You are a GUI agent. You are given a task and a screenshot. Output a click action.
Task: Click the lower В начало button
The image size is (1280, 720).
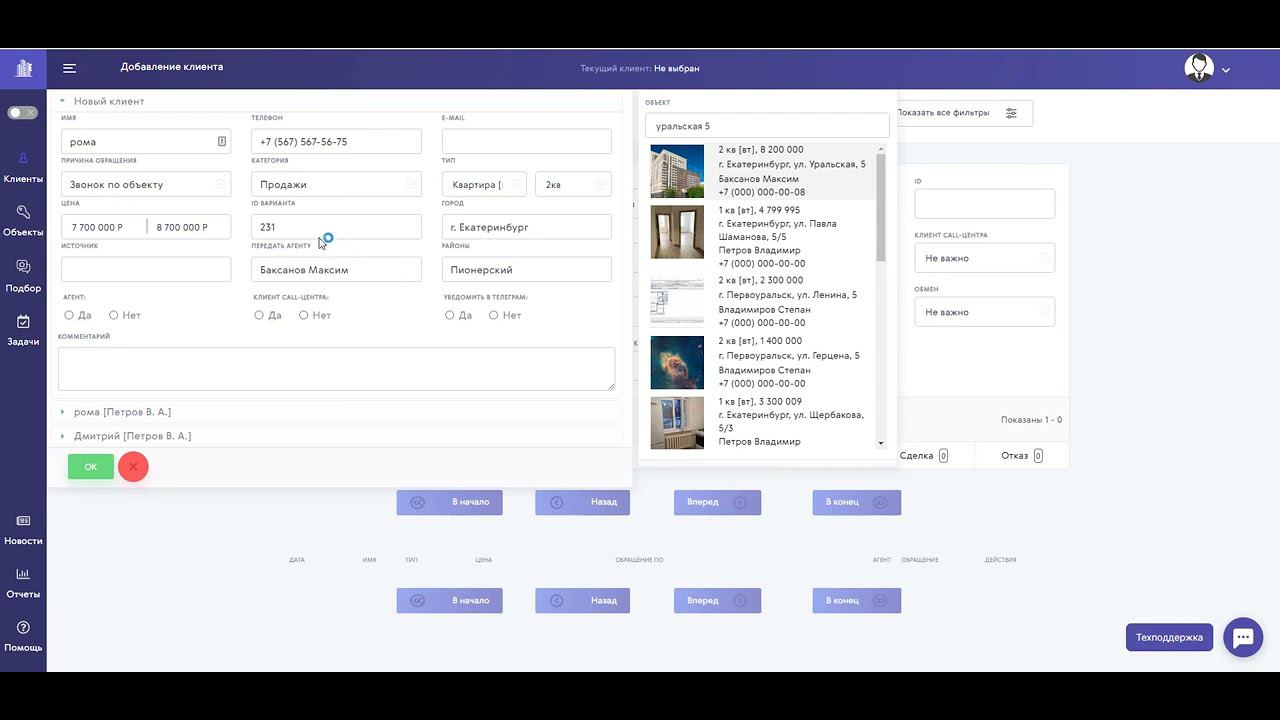tap(449, 601)
